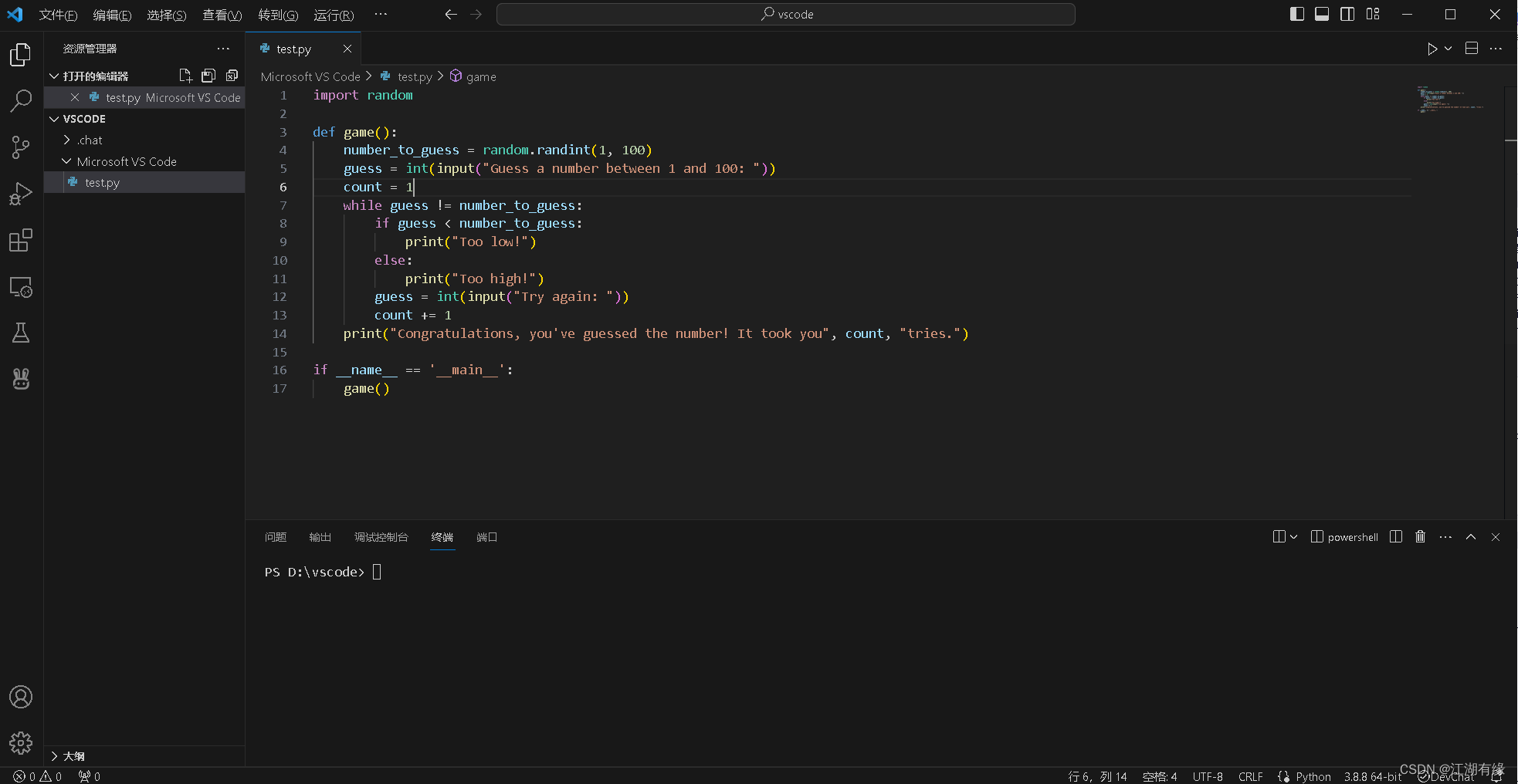Open the Source Control view

click(x=21, y=147)
